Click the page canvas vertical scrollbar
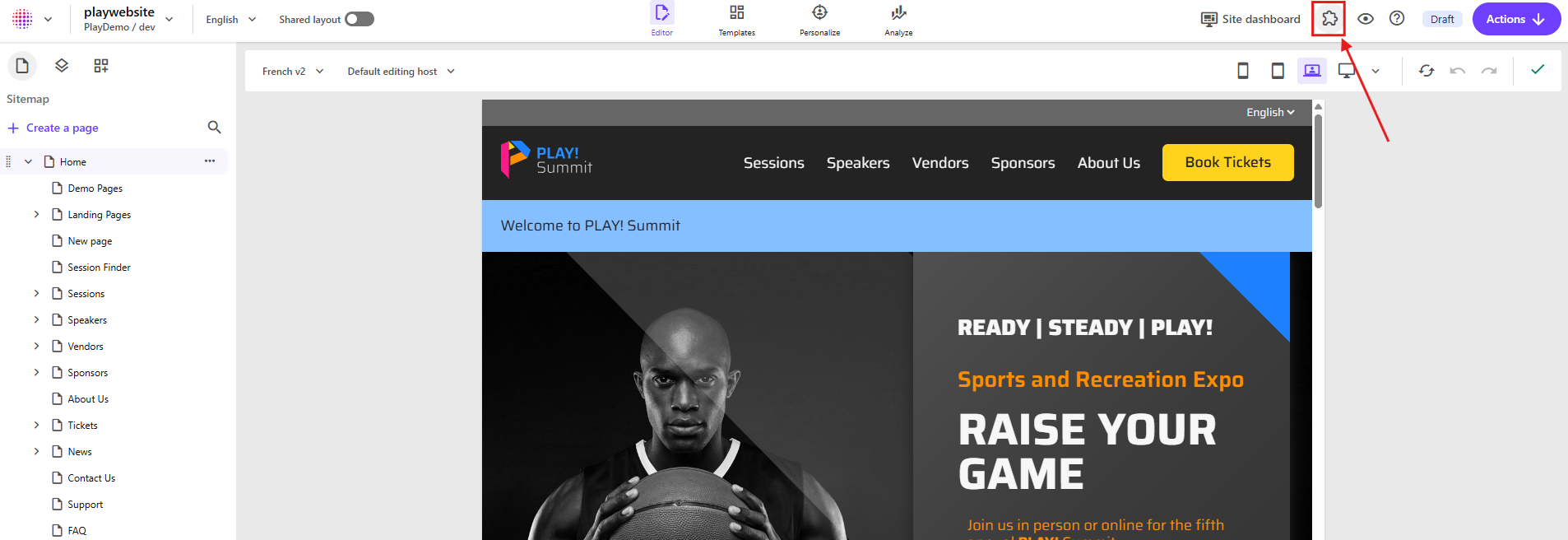 tap(1318, 161)
